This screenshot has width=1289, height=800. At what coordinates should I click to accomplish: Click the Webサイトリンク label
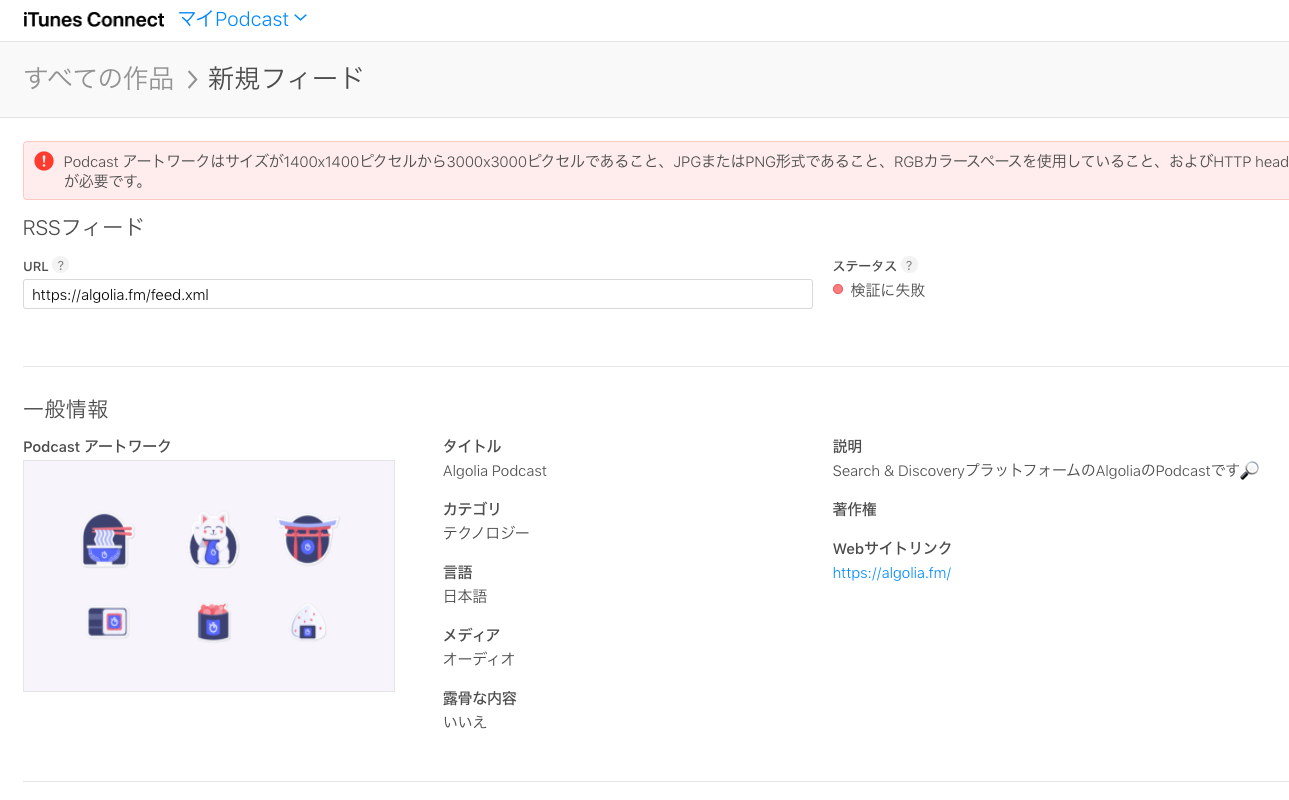coord(892,548)
